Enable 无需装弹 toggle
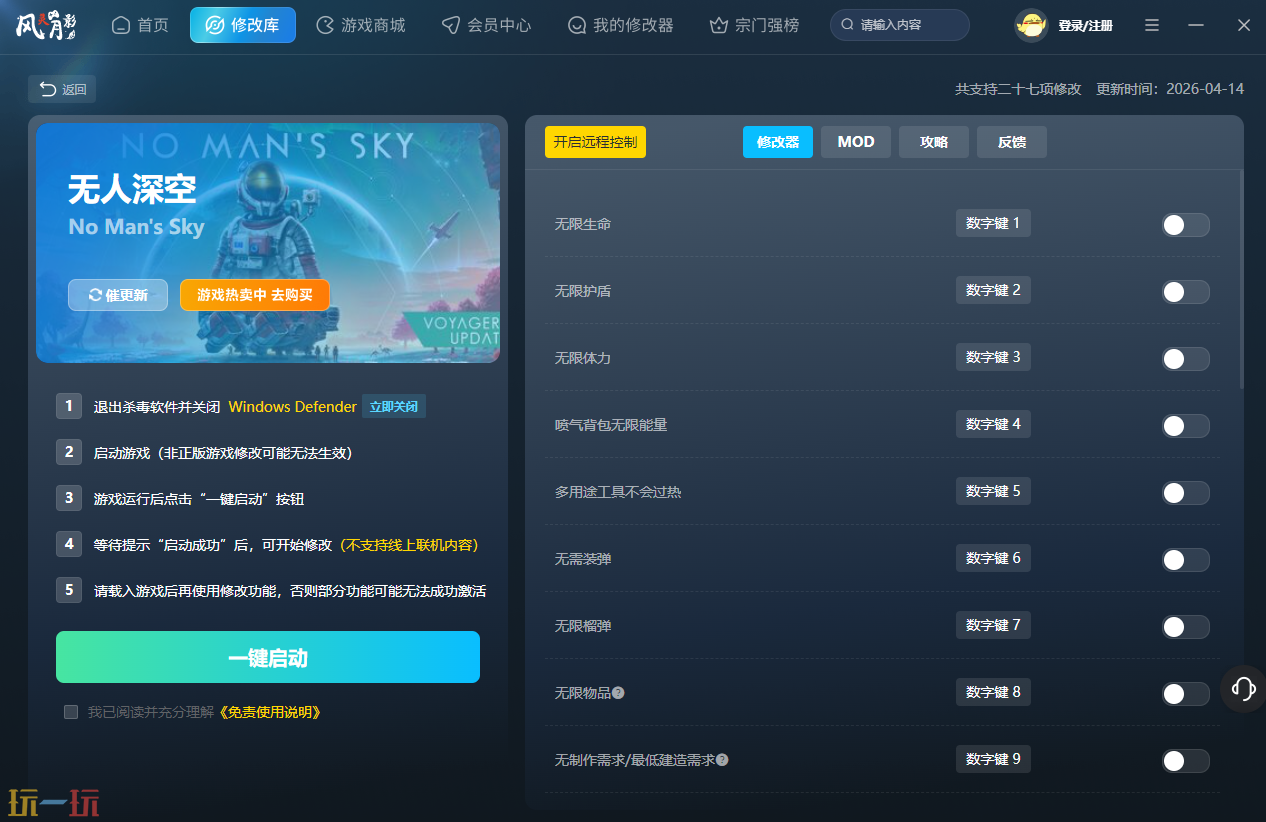This screenshot has width=1266, height=822. tap(1185, 560)
